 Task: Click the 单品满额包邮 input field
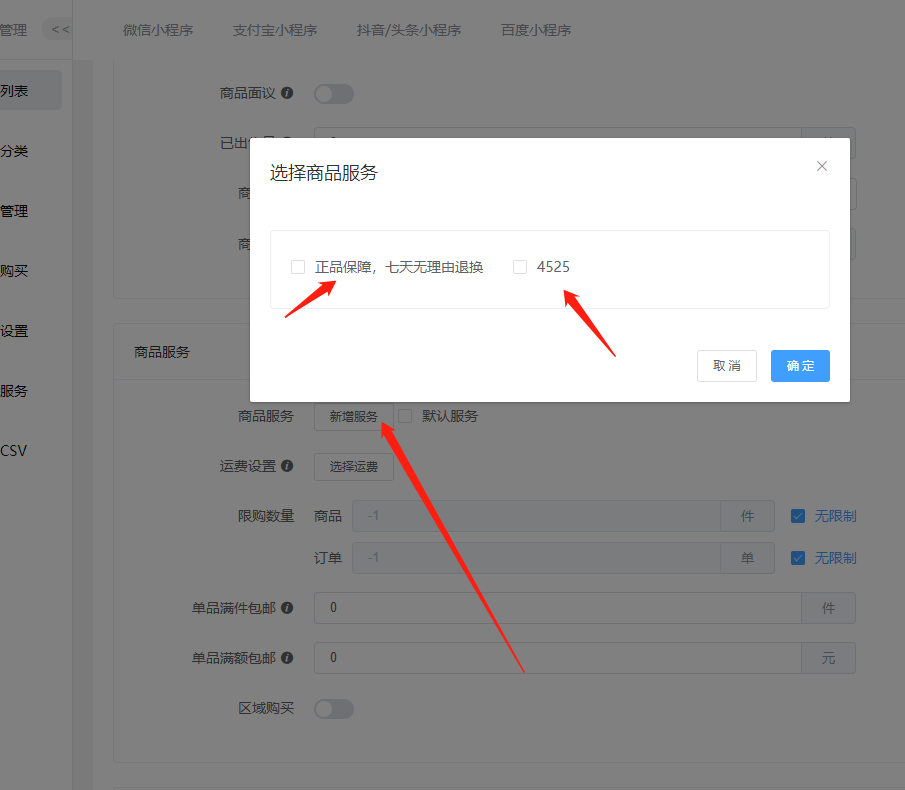pos(557,658)
